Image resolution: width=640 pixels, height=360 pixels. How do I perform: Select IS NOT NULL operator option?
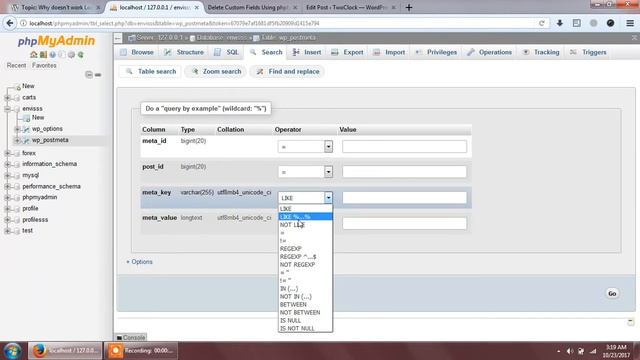[x=305, y=328]
